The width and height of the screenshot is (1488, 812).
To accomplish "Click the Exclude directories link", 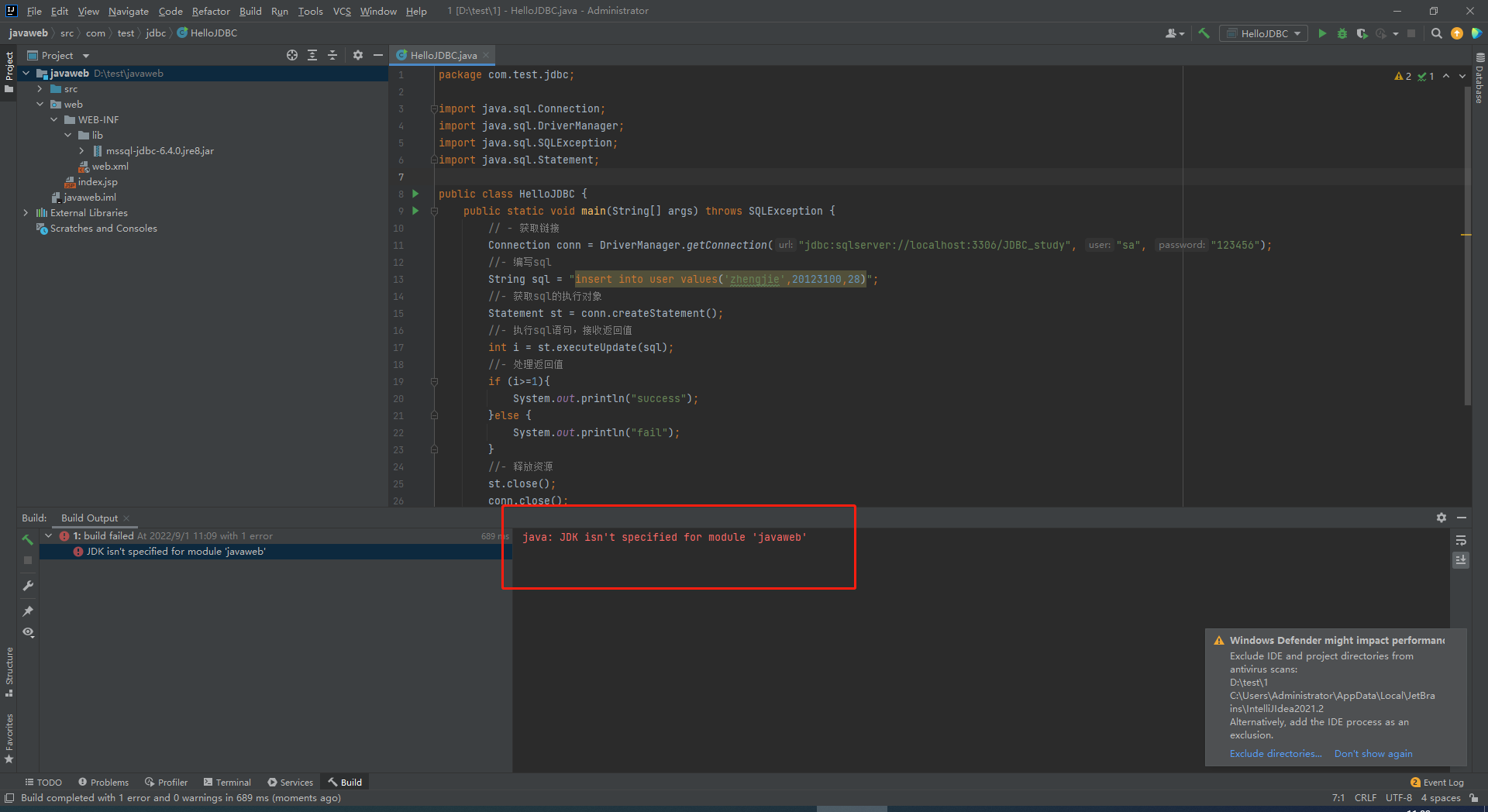I will point(1276,754).
